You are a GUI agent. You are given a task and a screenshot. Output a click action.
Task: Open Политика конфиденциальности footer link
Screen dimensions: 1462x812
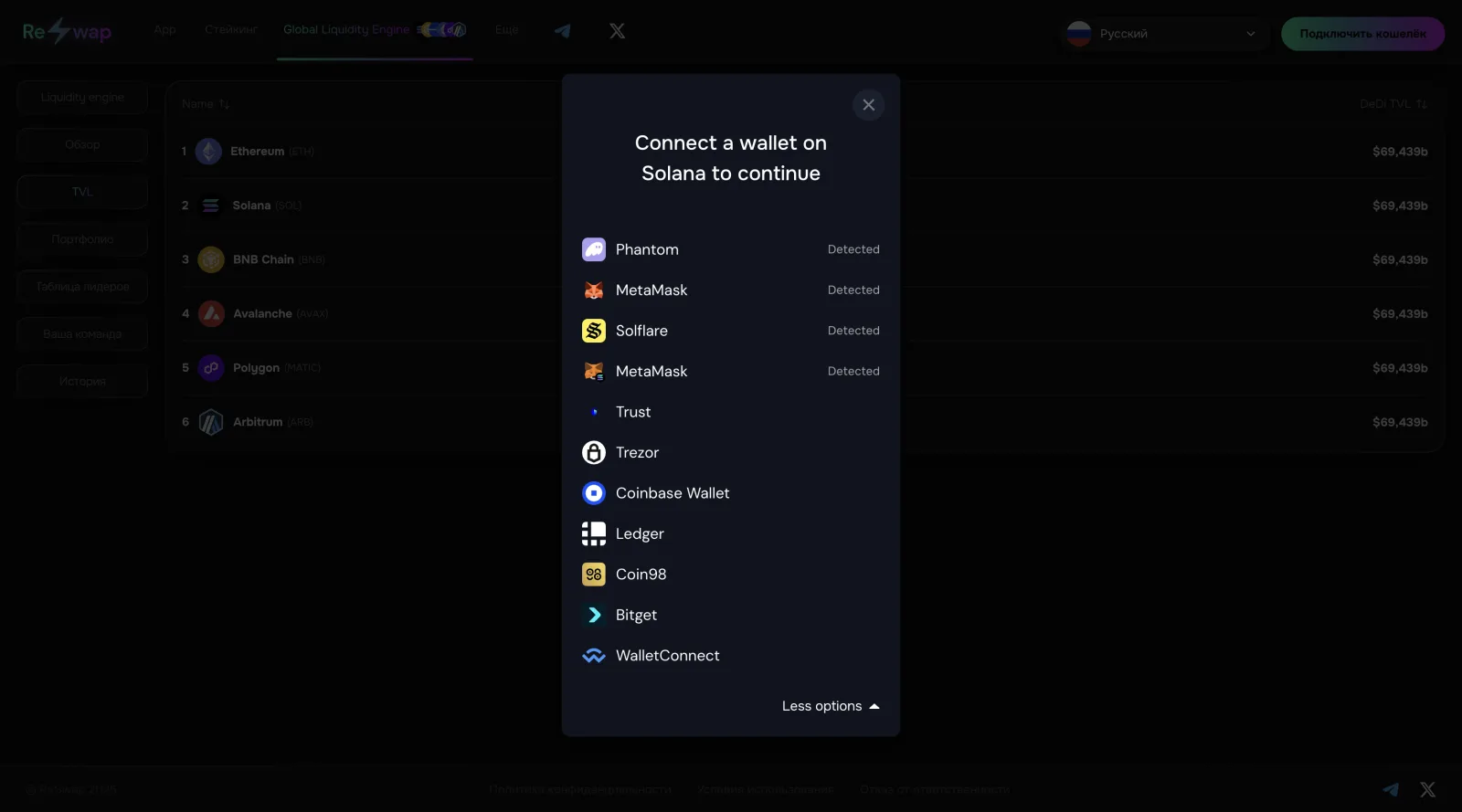point(580,789)
